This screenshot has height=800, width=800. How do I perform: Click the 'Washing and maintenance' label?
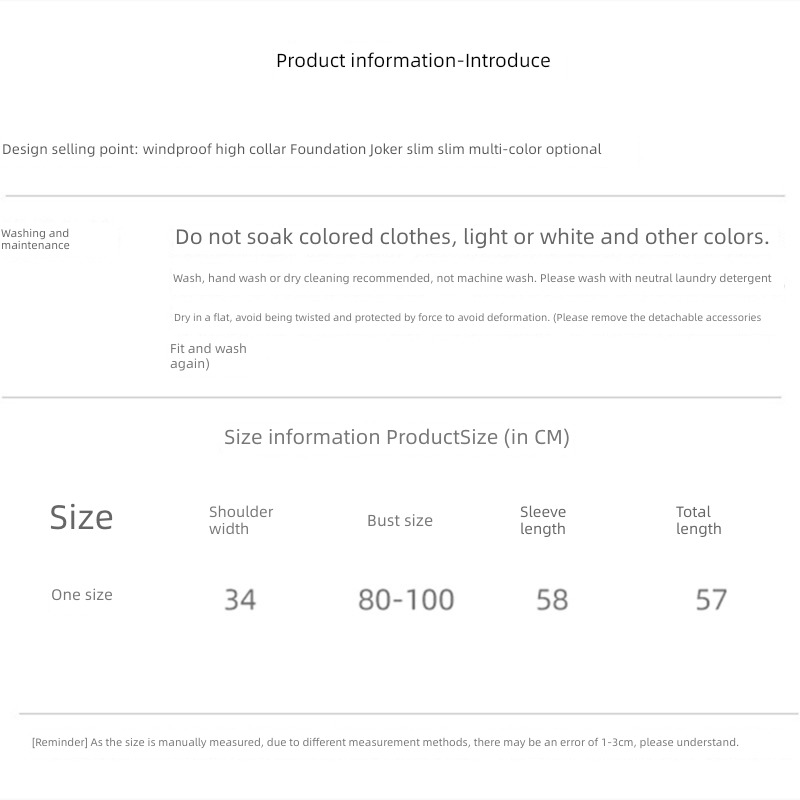[35, 239]
